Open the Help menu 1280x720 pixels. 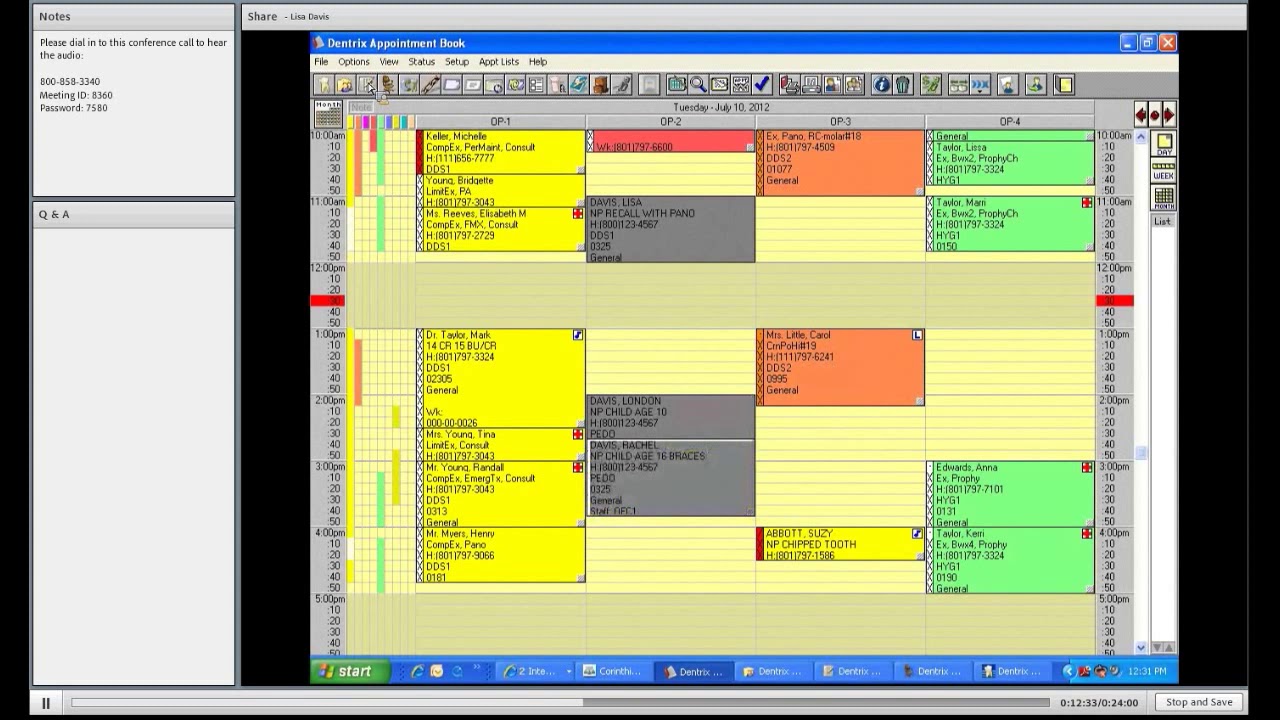[x=537, y=62]
